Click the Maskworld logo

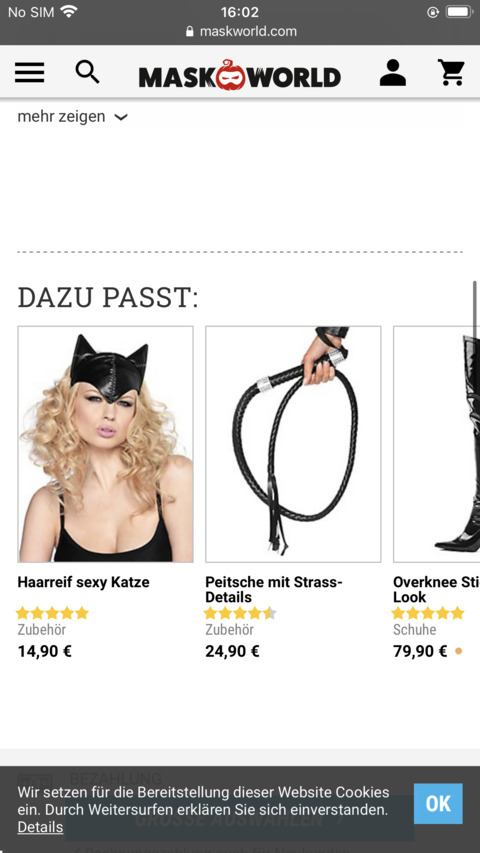coord(240,75)
